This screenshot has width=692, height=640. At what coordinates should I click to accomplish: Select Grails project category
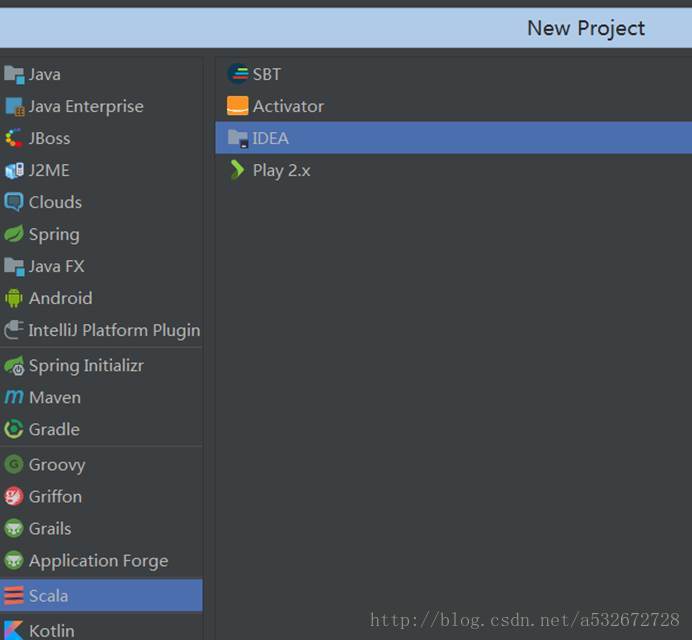[50, 528]
